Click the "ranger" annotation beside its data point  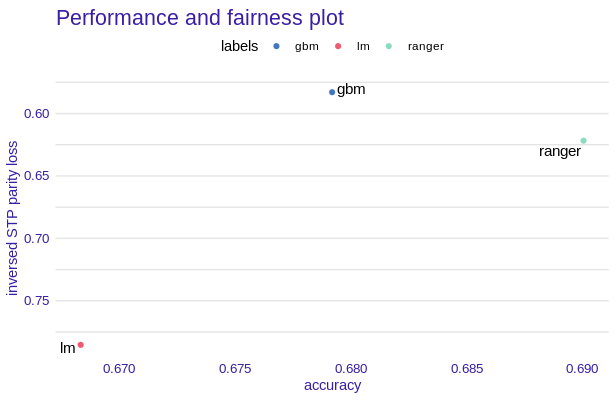(560, 152)
